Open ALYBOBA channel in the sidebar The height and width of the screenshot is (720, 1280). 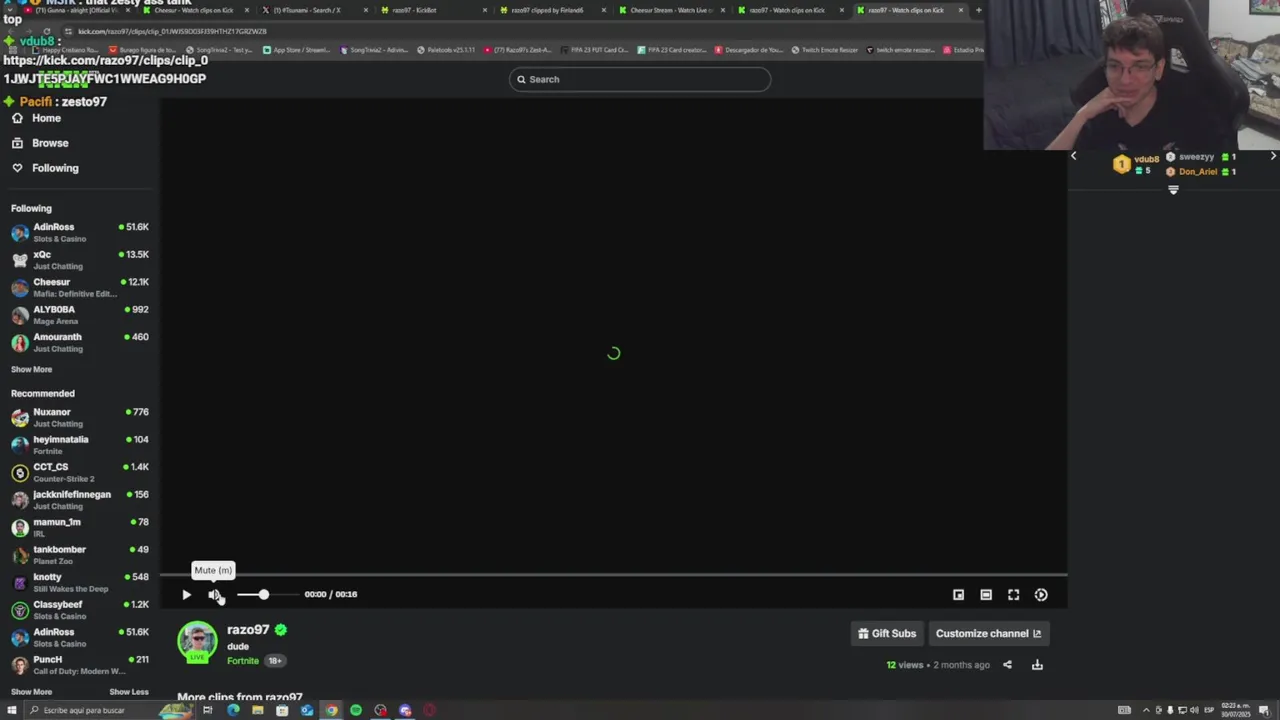tap(80, 315)
